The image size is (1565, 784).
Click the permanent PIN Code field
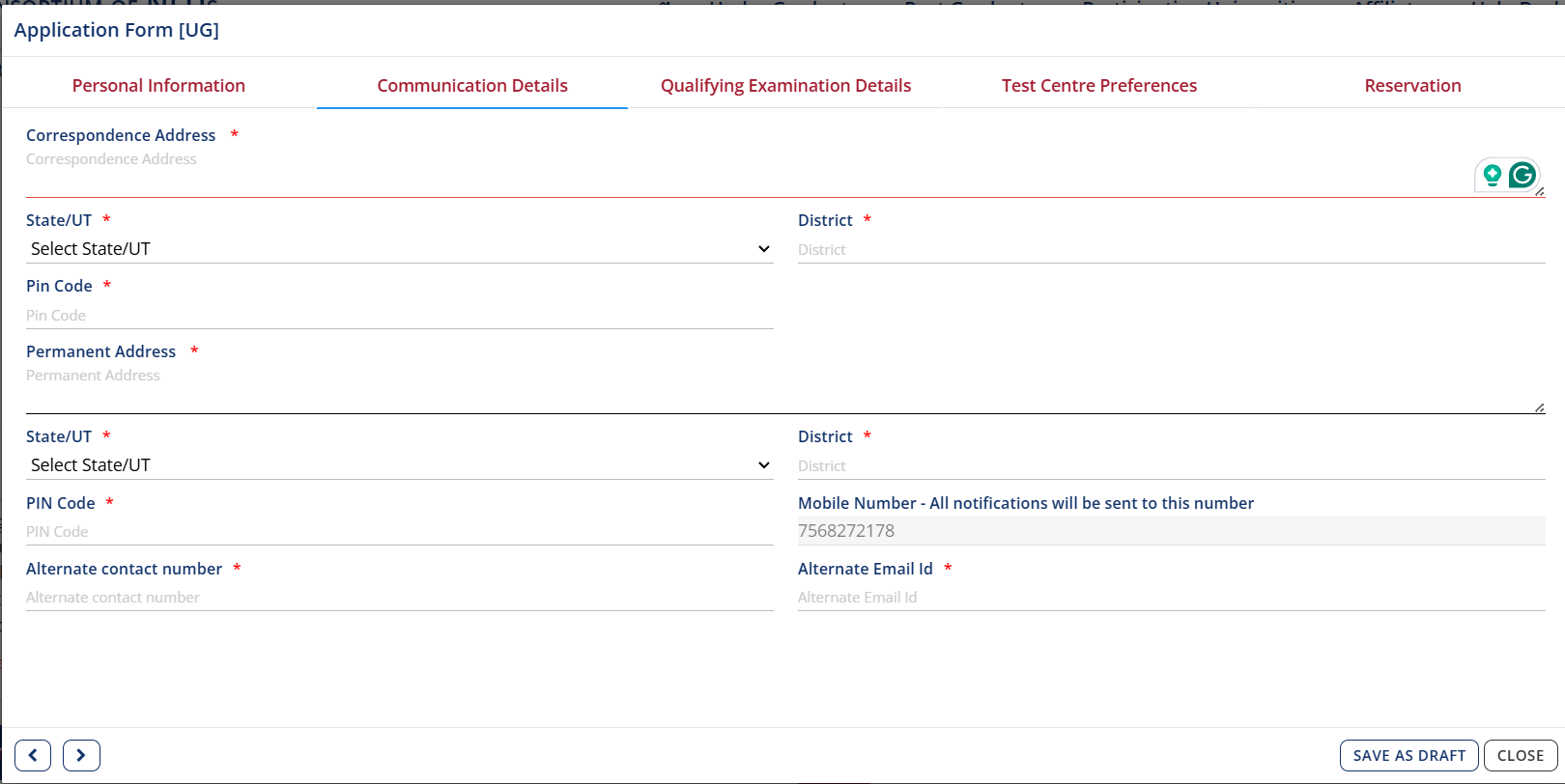pyautogui.click(x=400, y=531)
